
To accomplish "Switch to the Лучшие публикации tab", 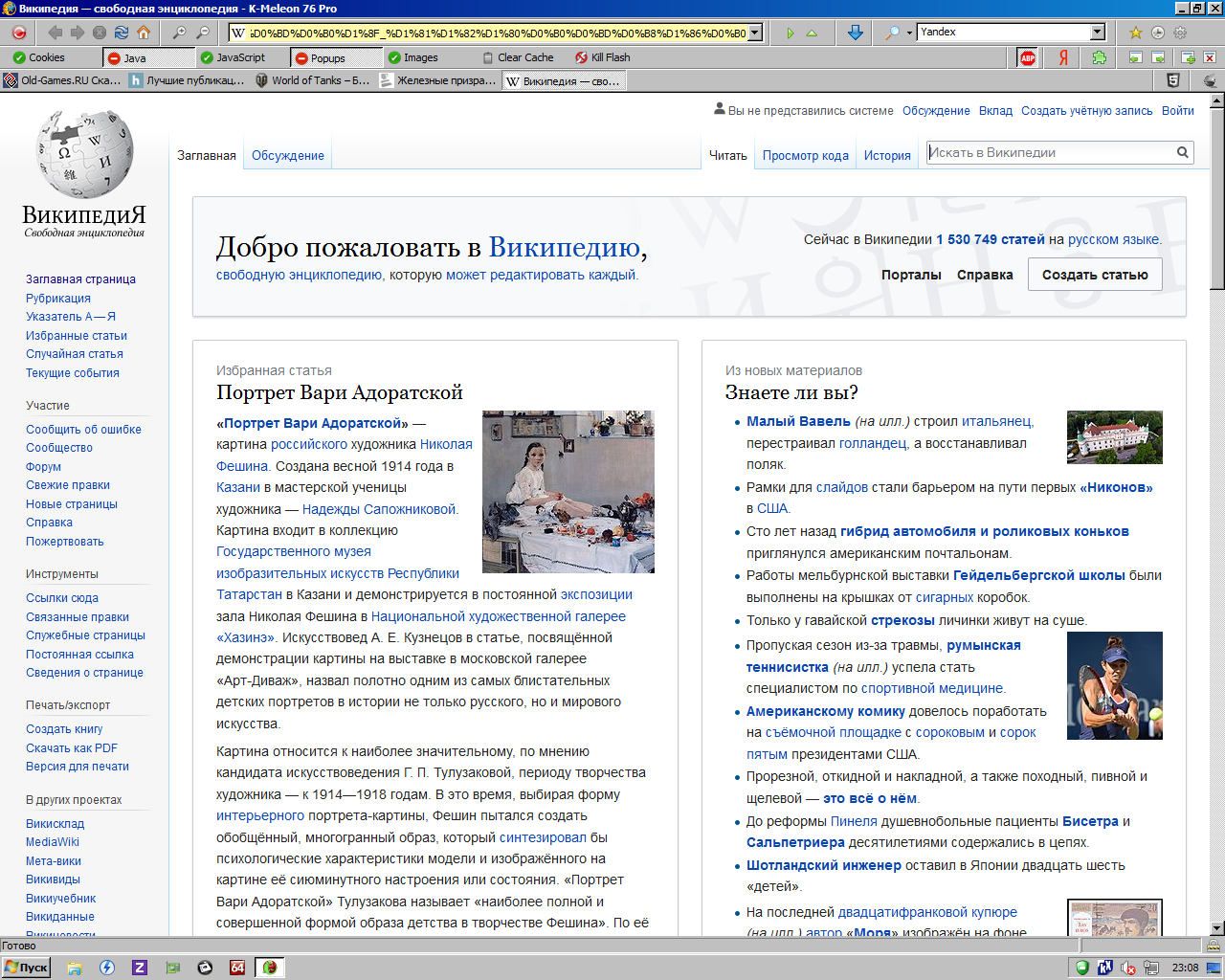I will tap(188, 80).
